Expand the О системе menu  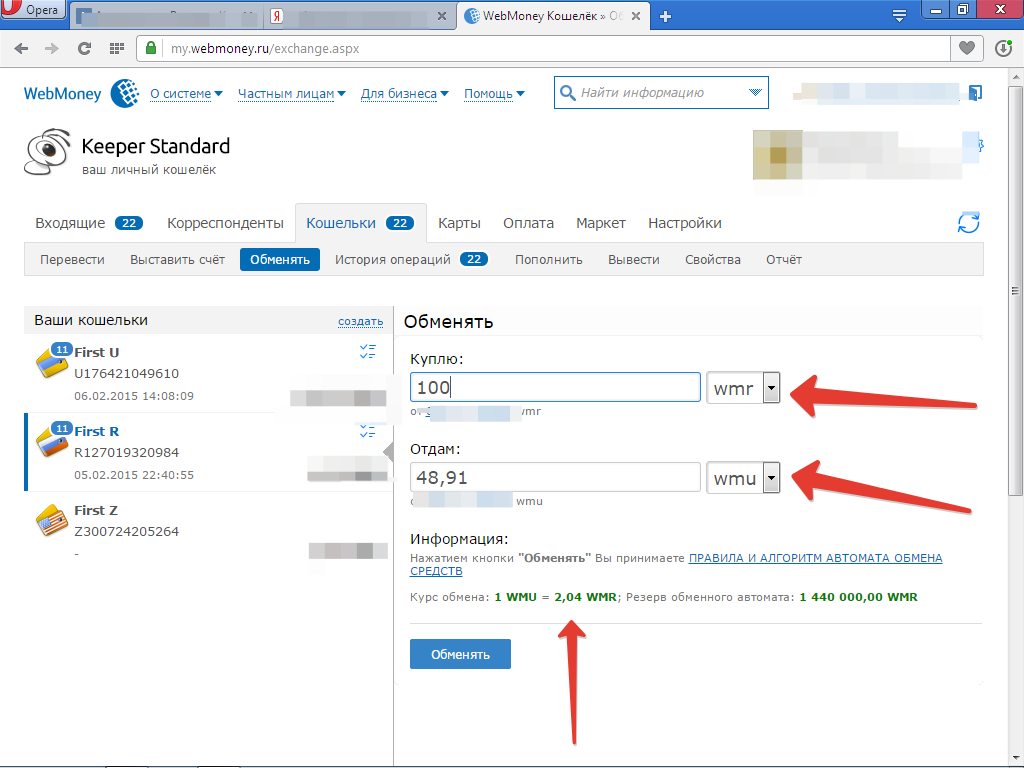tap(186, 93)
